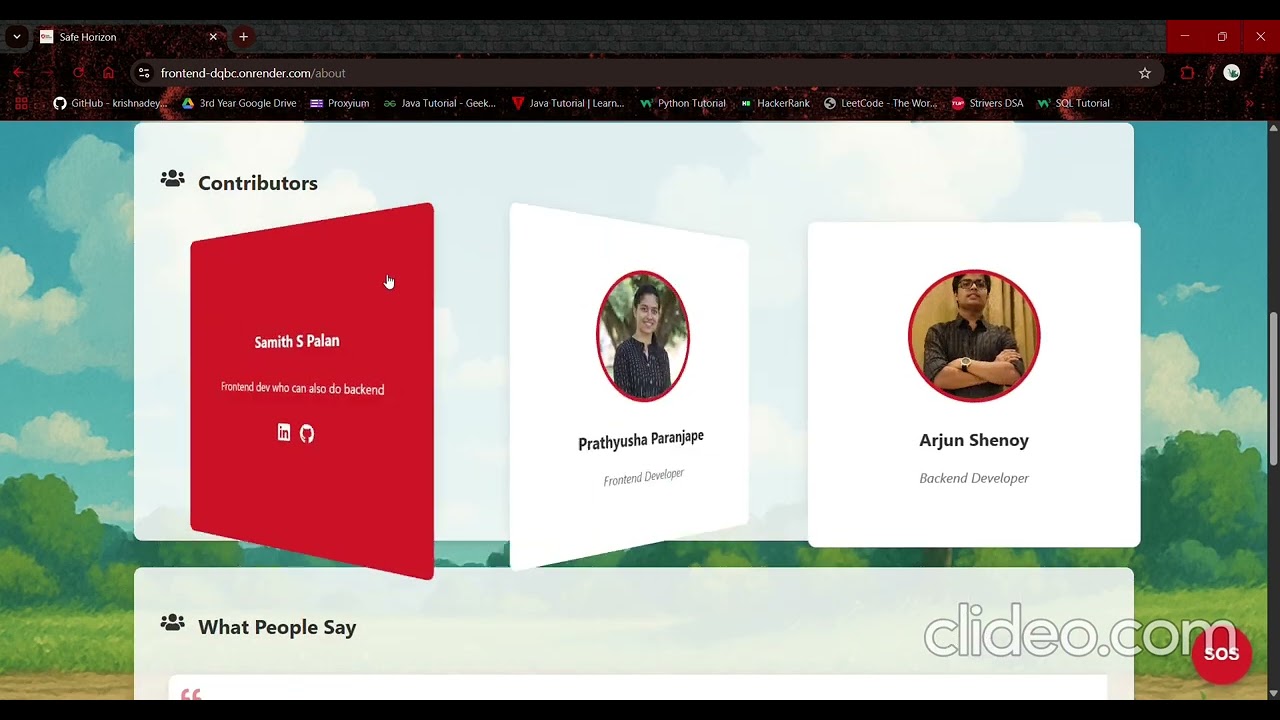Open the GitHub - krishnadey bookmark
This screenshot has height=720, width=1280.
pyautogui.click(x=110, y=103)
